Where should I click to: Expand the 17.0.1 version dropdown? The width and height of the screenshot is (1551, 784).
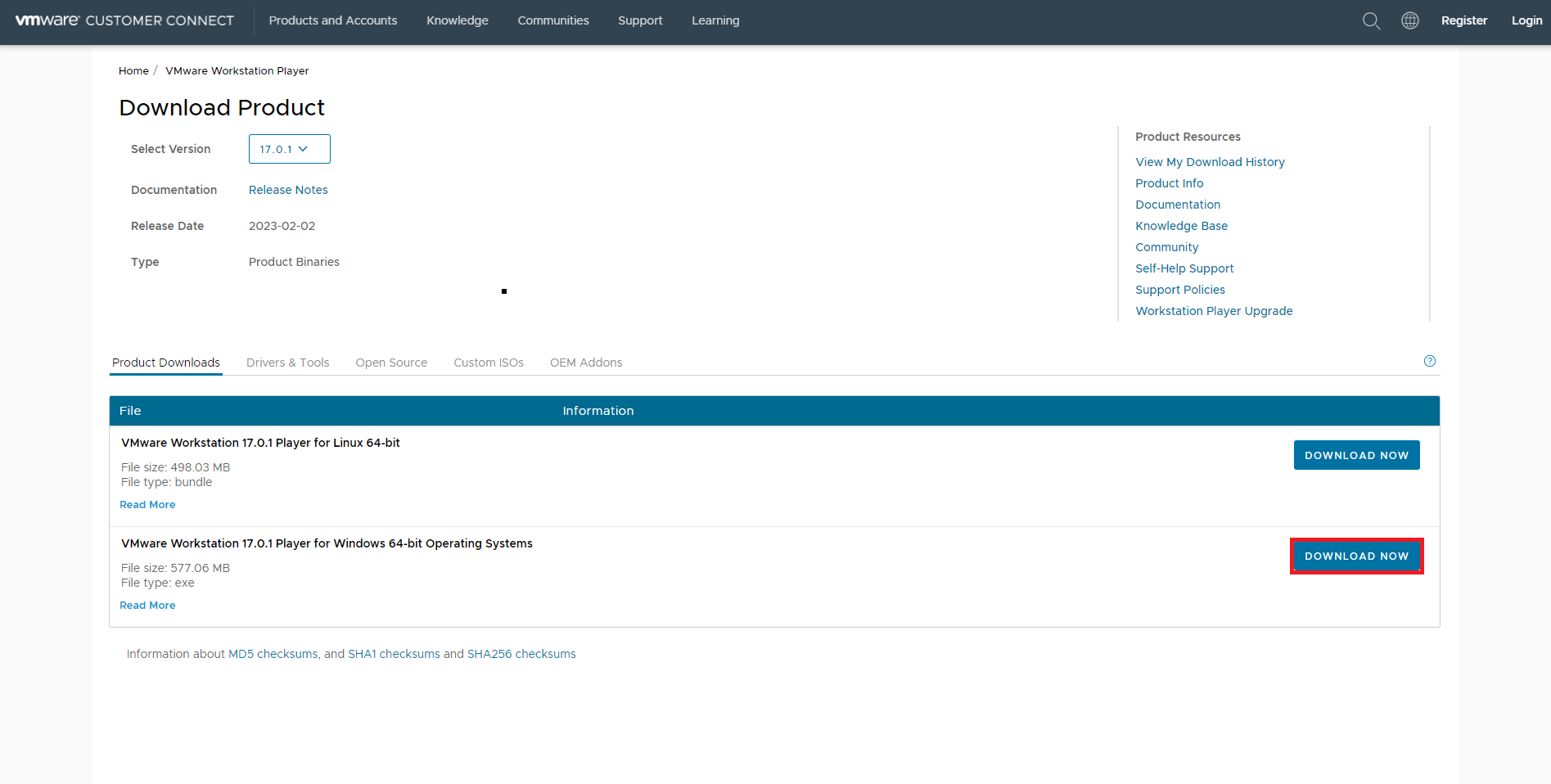(x=290, y=149)
